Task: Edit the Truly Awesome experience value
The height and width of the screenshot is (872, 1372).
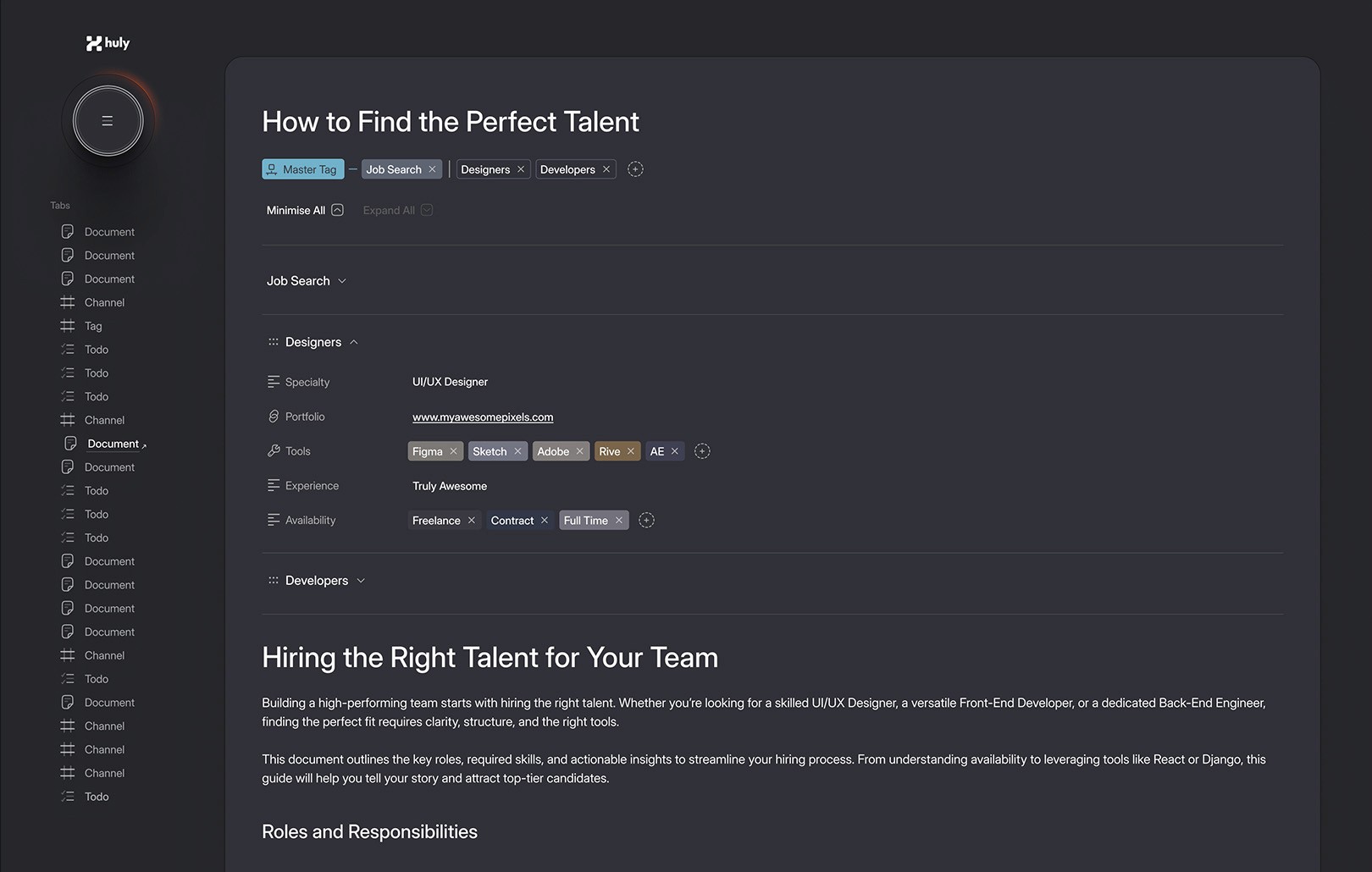Action: click(x=450, y=486)
